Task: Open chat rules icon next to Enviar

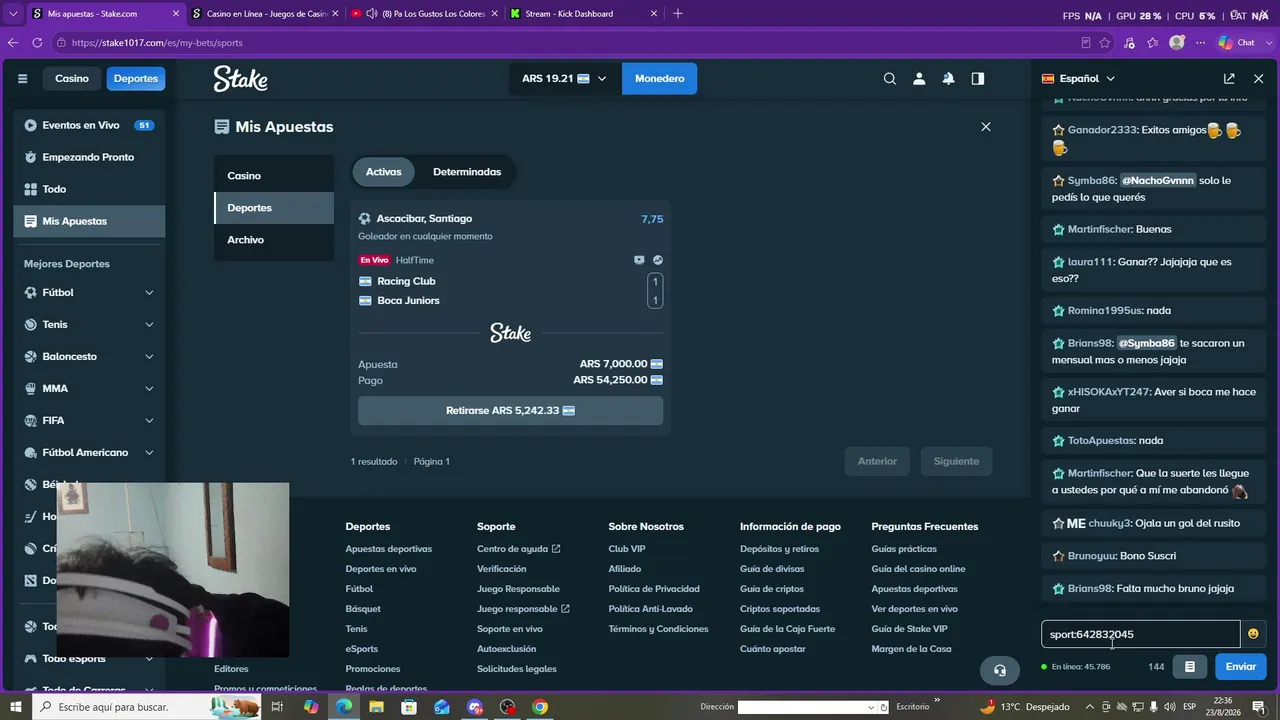Action: tap(1189, 667)
